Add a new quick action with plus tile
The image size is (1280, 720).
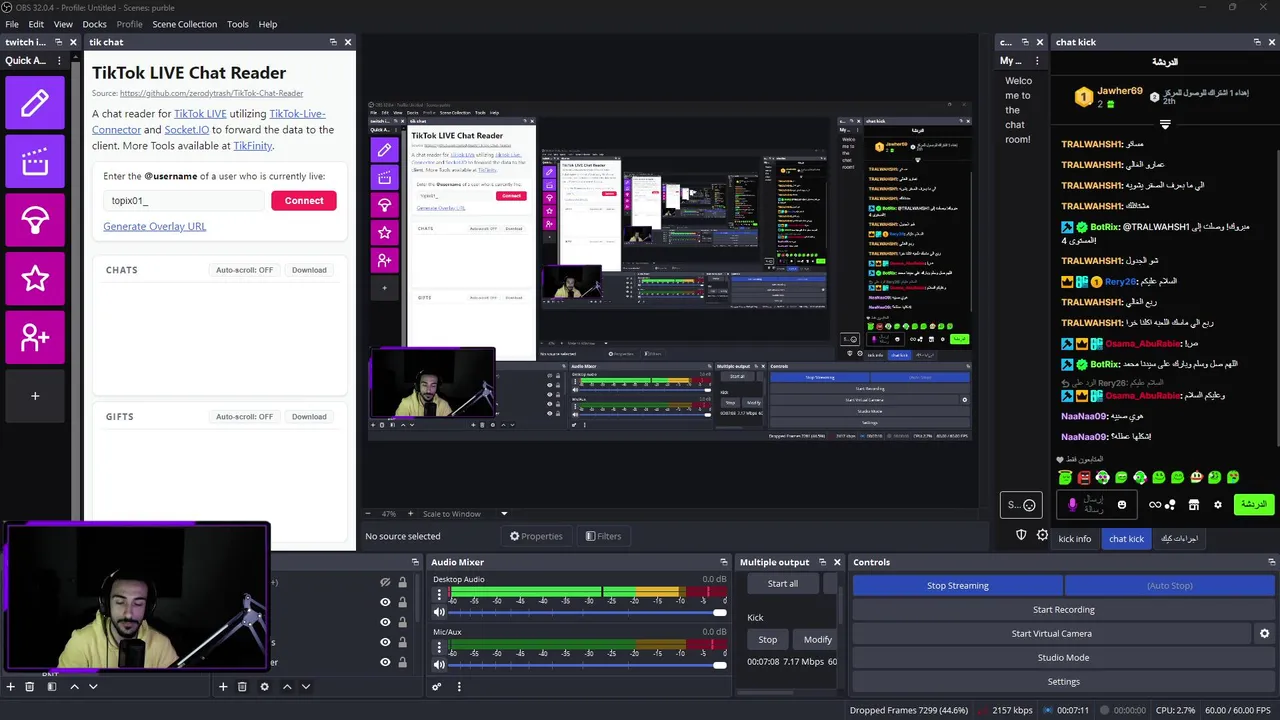[35, 396]
